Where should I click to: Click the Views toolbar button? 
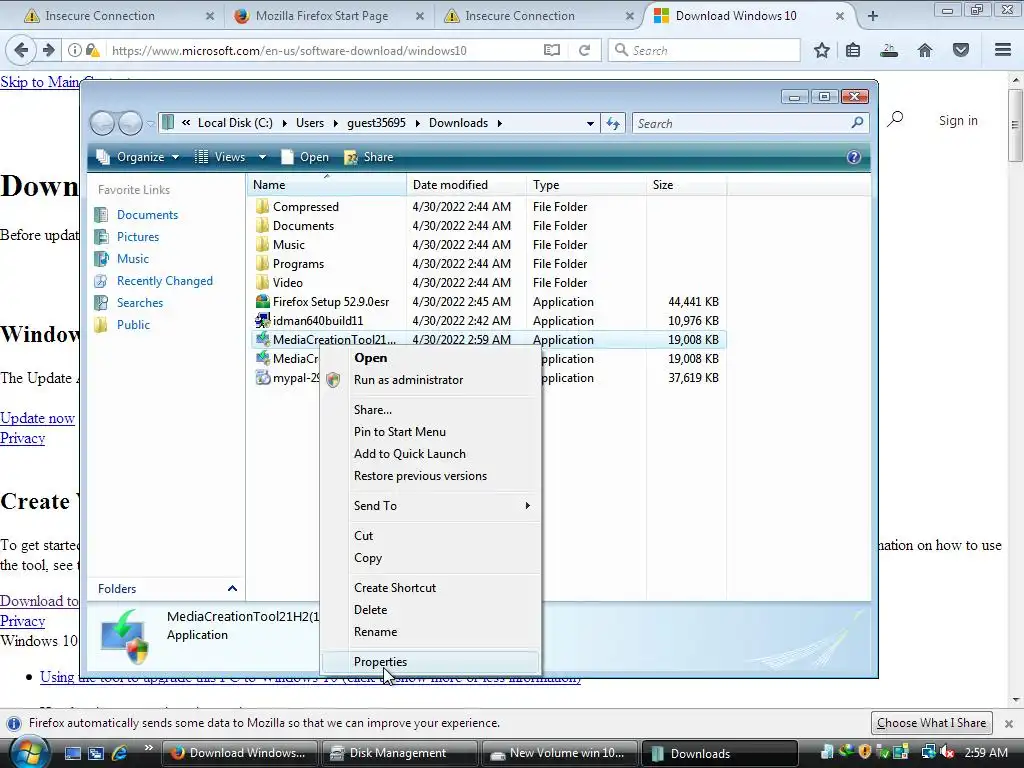(x=220, y=157)
